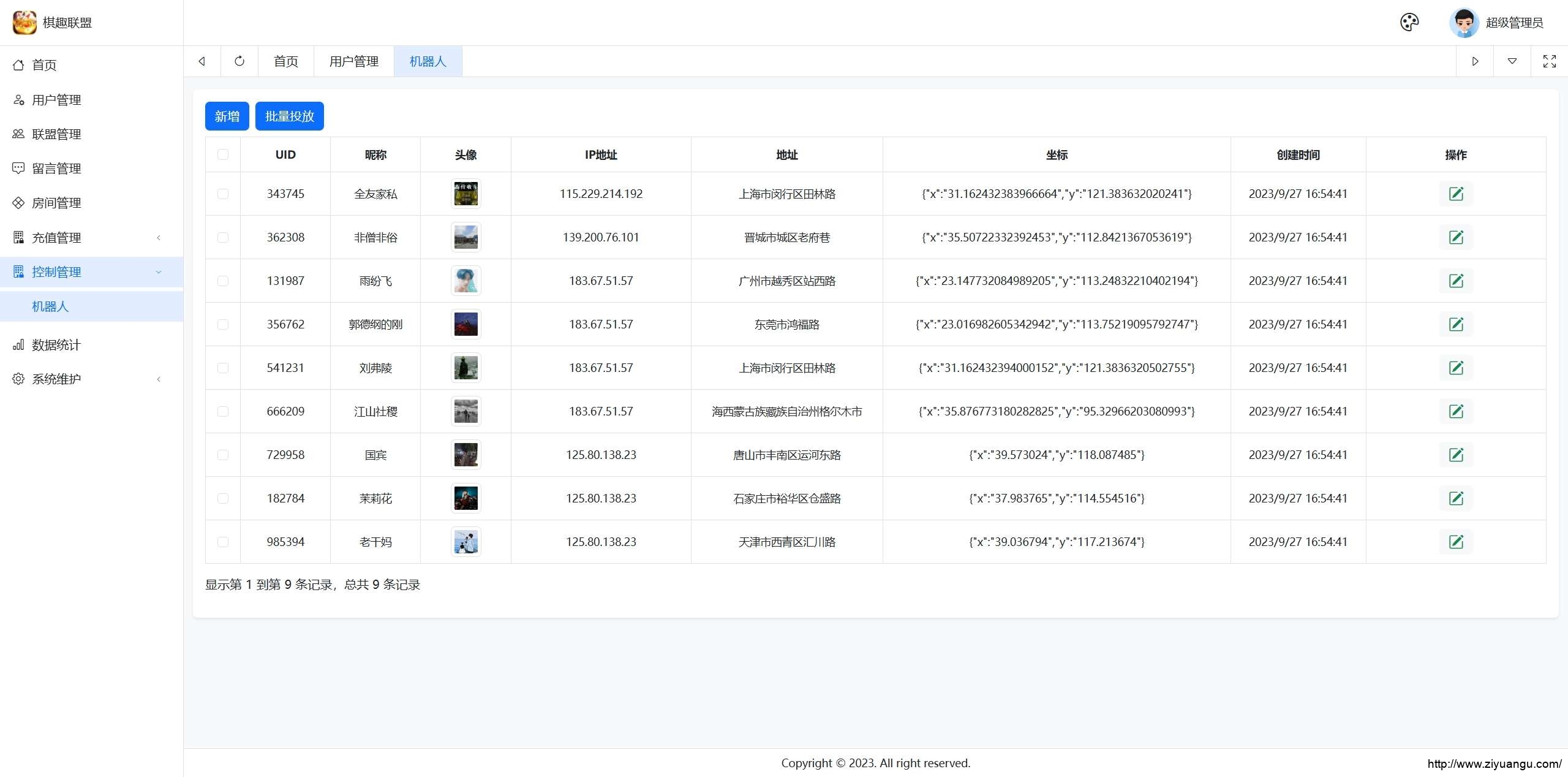Click the 棋趣联盟 logo icon
Viewport: 1568px width, 777px height.
[x=24, y=23]
